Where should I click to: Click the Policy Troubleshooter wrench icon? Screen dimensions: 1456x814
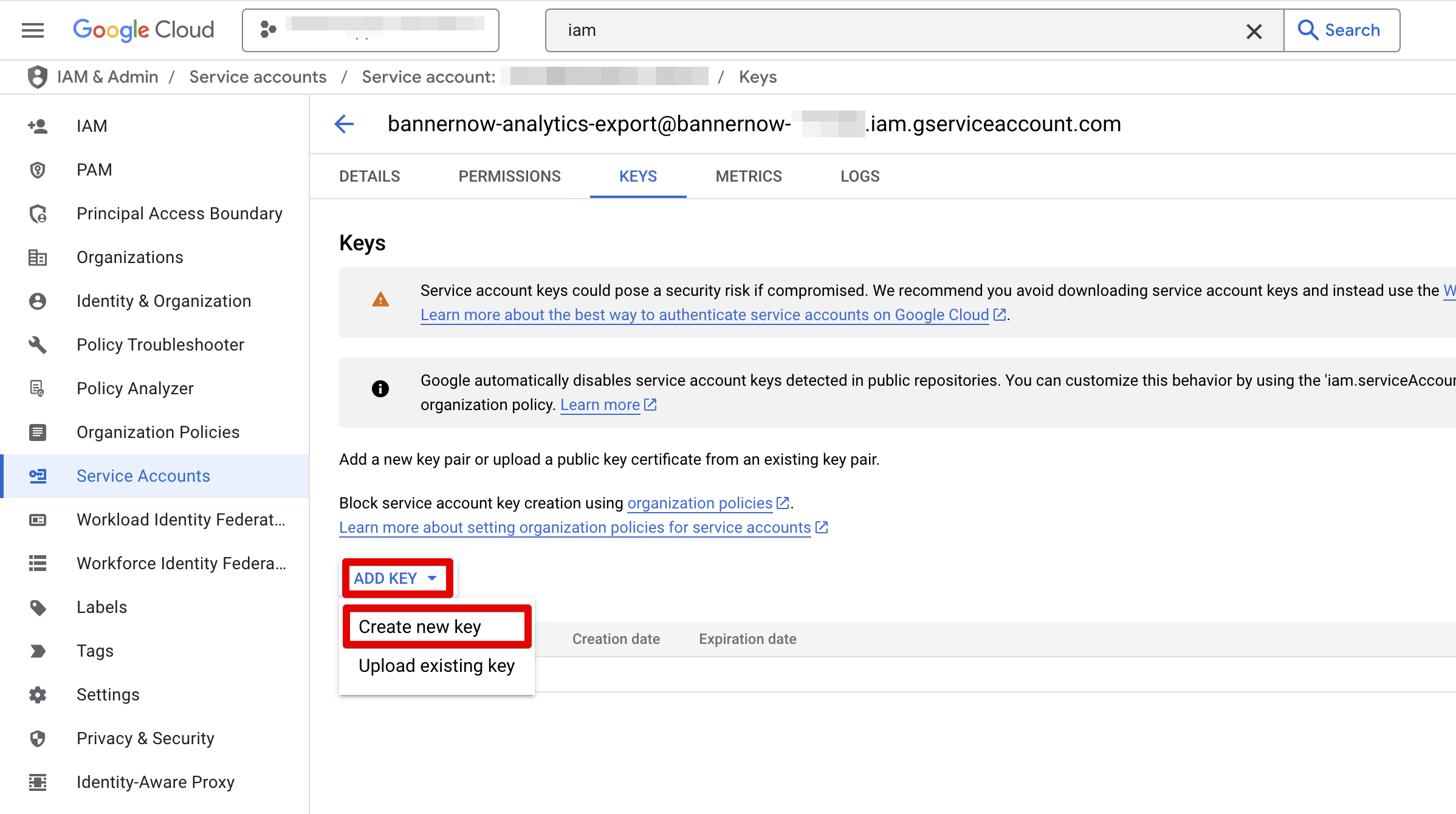(x=38, y=345)
